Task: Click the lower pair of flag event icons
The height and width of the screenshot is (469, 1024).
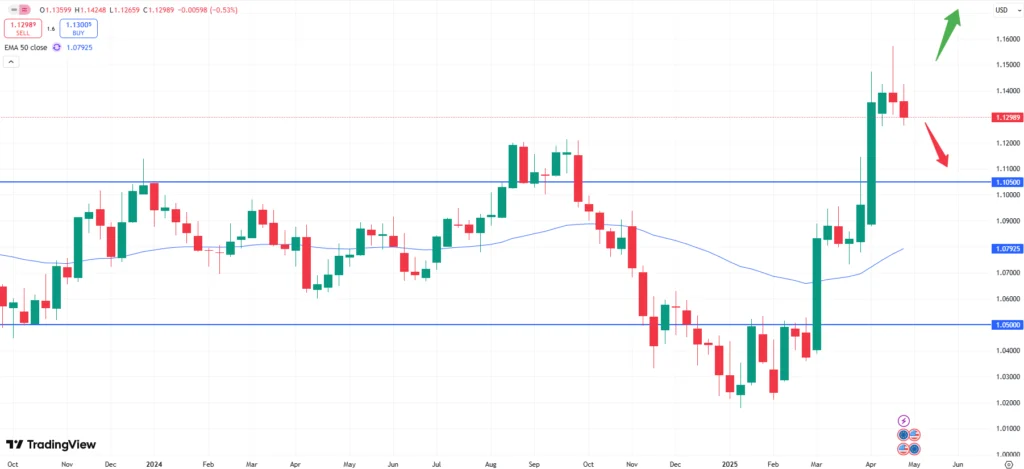Action: (909, 449)
